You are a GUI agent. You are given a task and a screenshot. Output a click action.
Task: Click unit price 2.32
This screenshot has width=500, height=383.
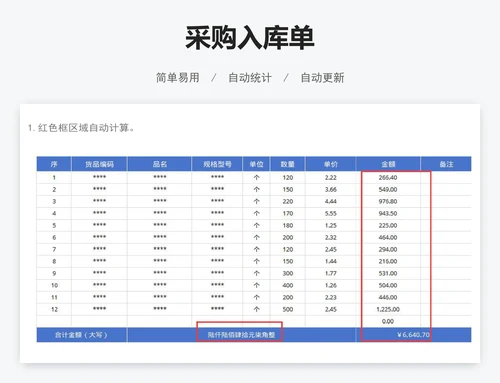(x=331, y=237)
